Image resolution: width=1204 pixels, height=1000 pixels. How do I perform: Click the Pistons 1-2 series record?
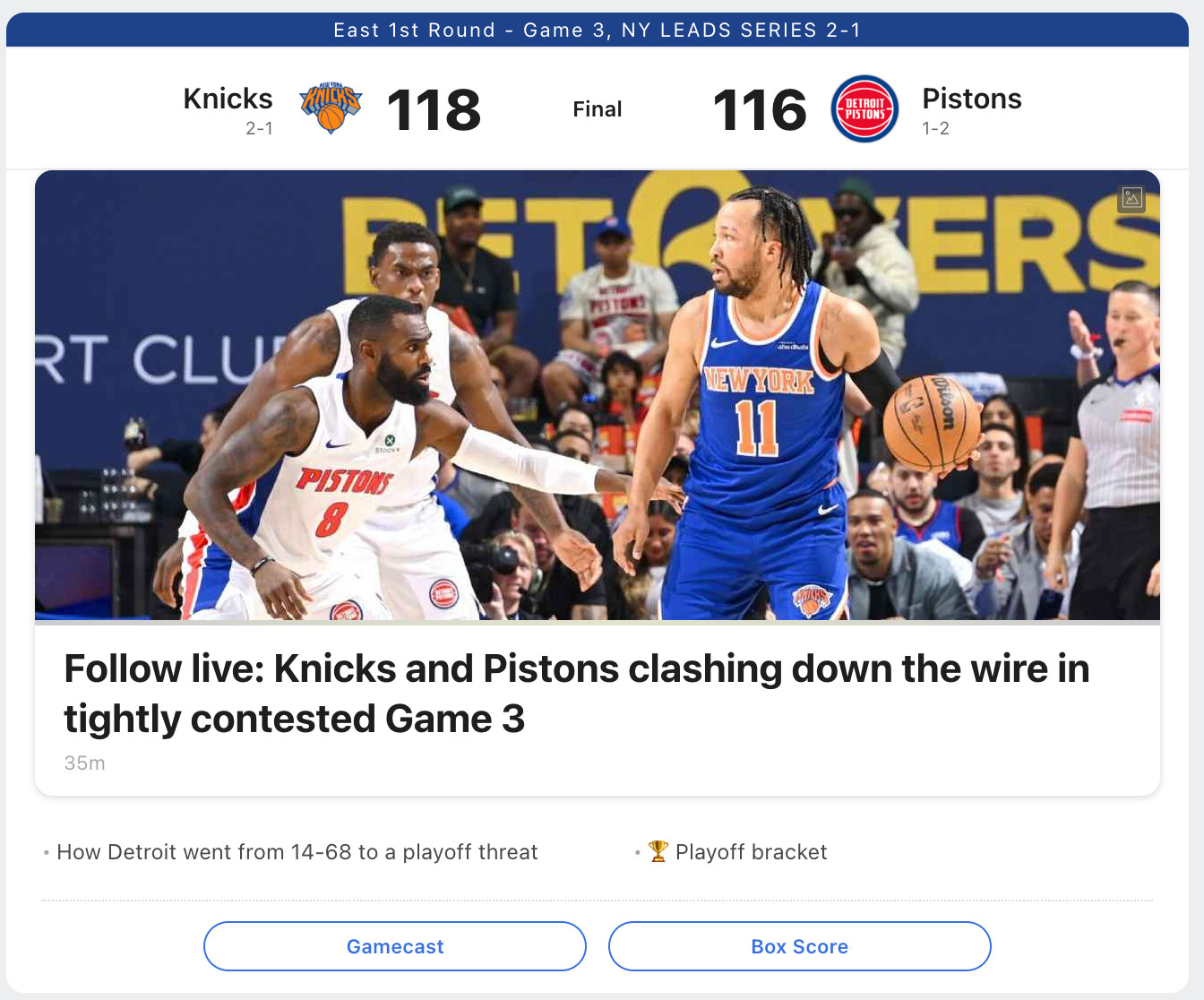click(x=935, y=128)
